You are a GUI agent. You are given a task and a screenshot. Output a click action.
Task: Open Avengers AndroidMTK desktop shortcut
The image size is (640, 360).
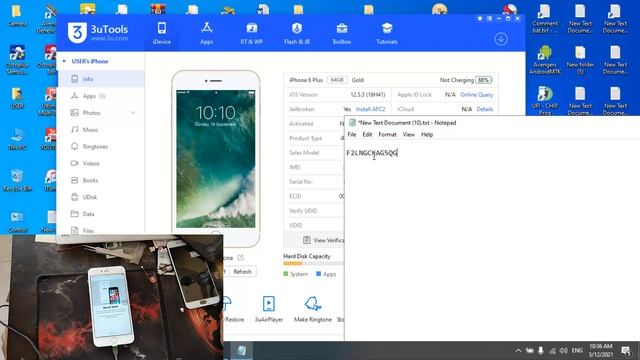coord(544,60)
